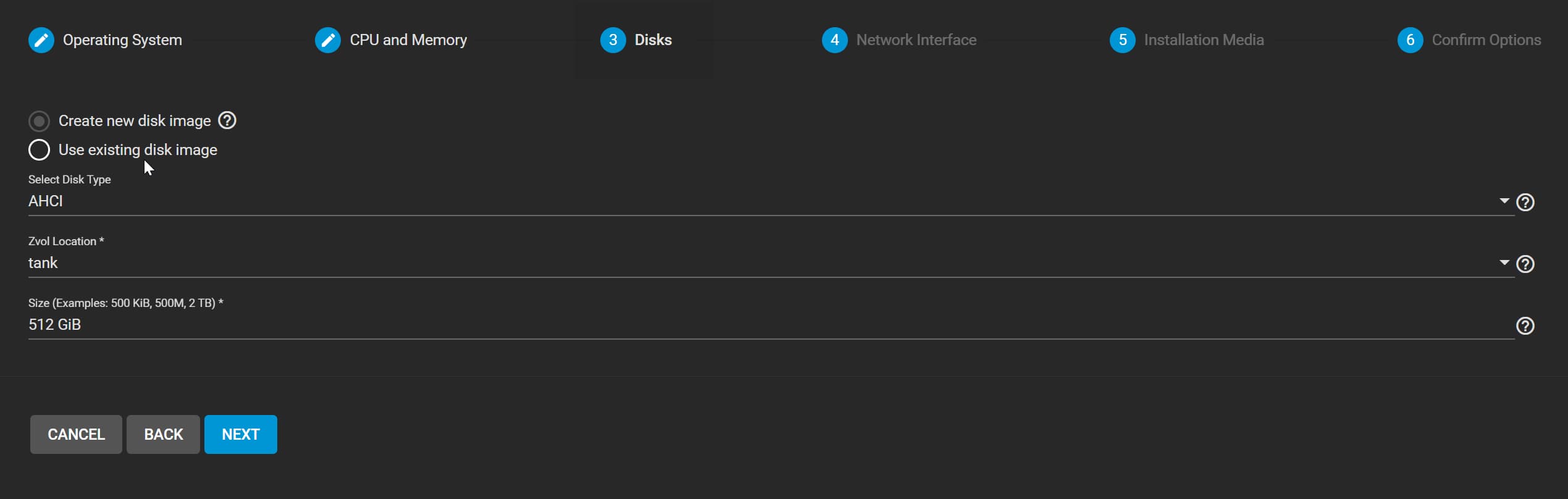Click the 512 GiB size input field
Screen dimensions: 1568x499
[x=771, y=325]
